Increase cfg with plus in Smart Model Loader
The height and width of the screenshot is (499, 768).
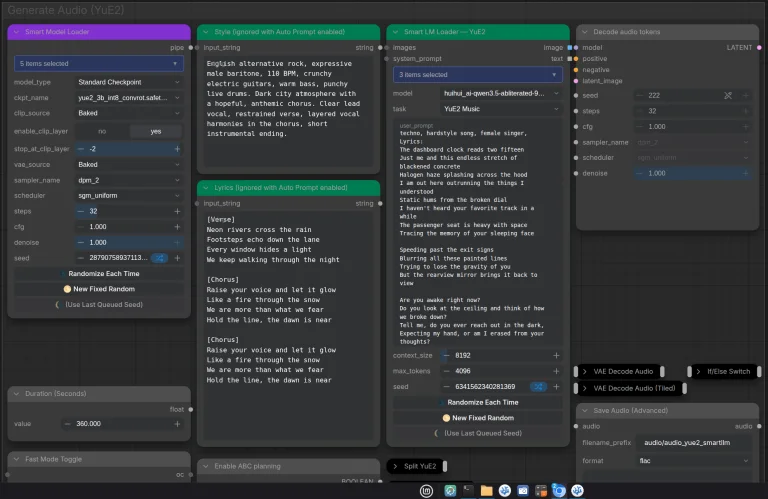(177, 227)
